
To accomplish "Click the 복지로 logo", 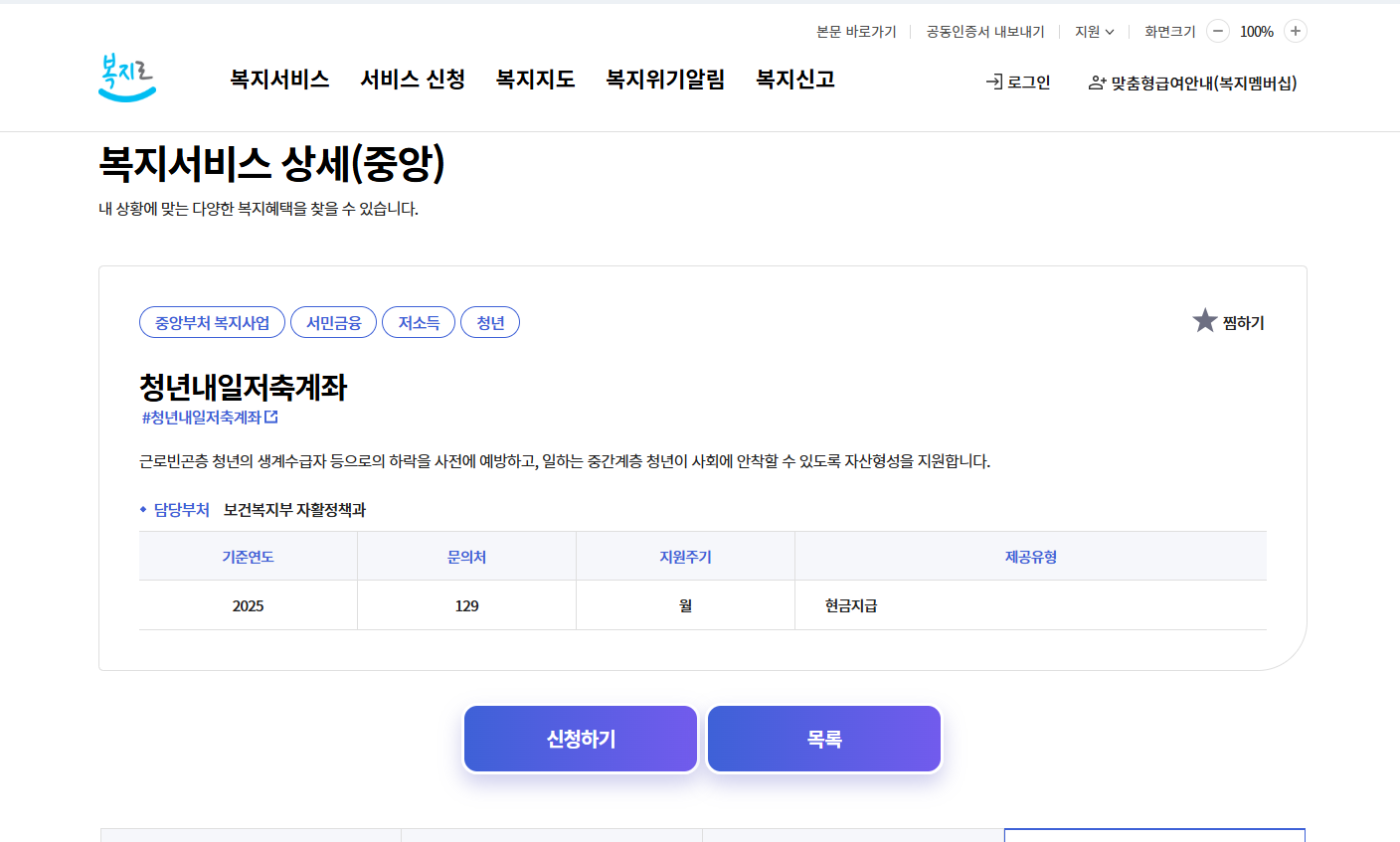I will tap(127, 78).
